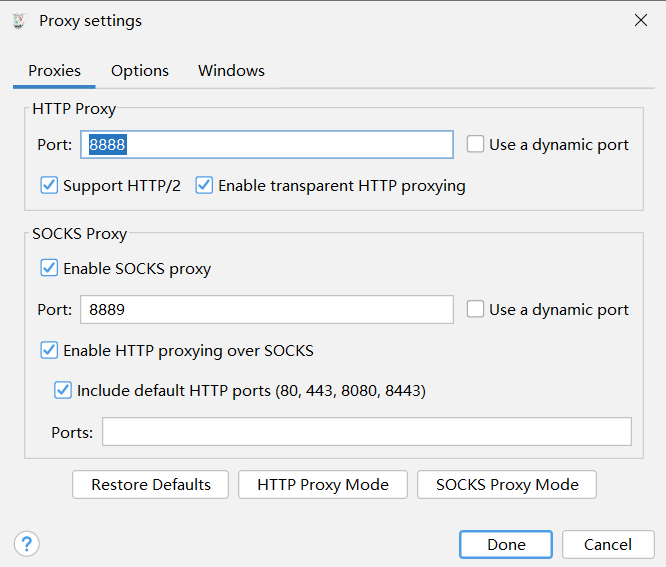Image resolution: width=666 pixels, height=567 pixels.
Task: Open the Windows tab
Action: point(231,71)
